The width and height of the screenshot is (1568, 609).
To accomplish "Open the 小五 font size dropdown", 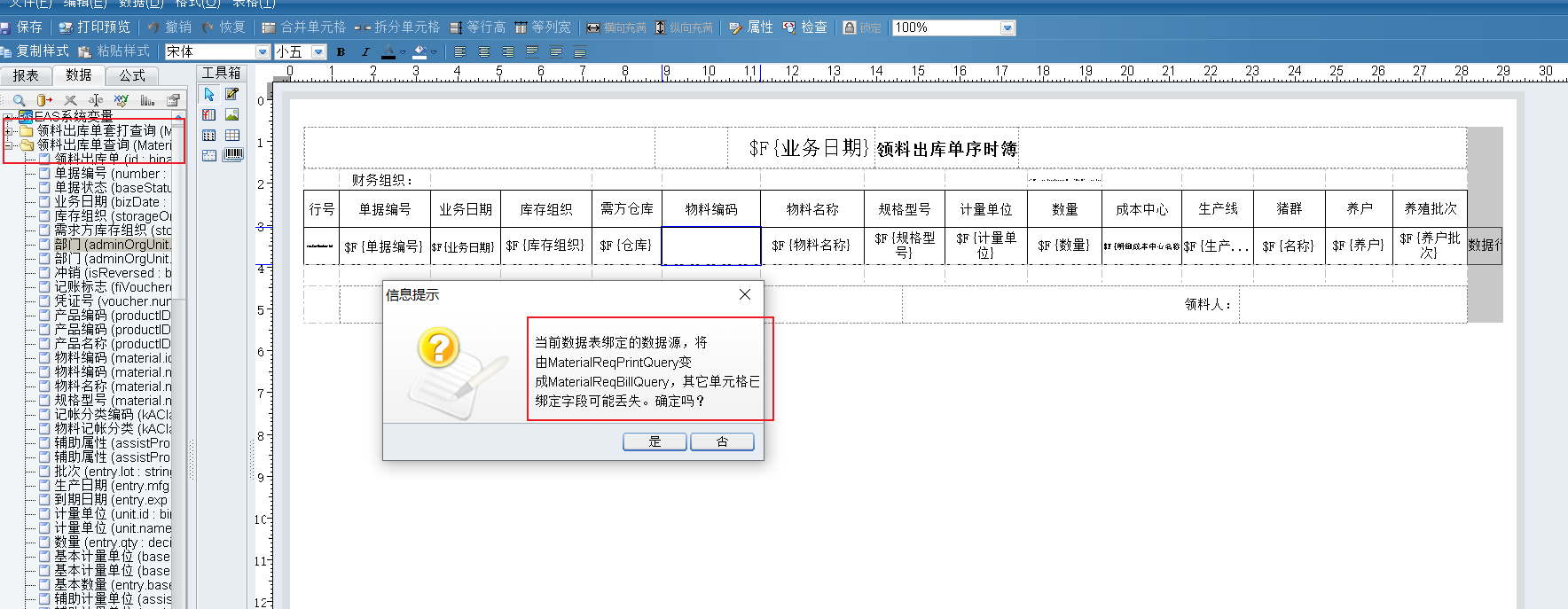I will coord(319,52).
